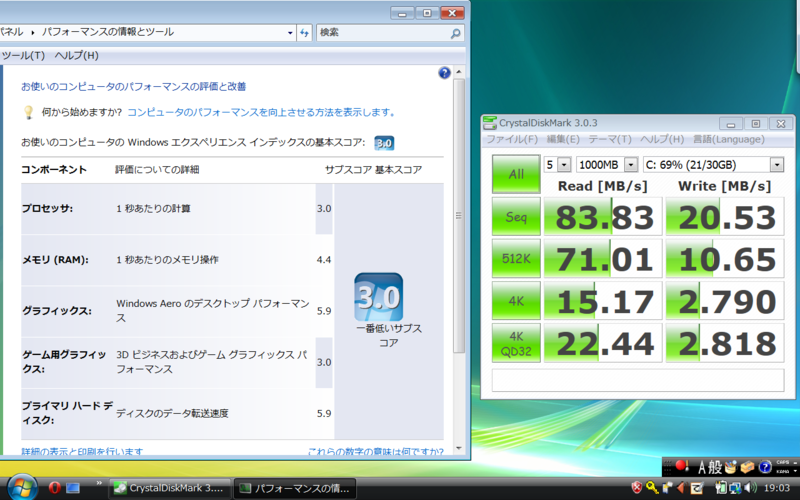800x500 pixels.
Task: Click the empty comment field in CrystalDiskMark
Action: pyautogui.click(x=638, y=380)
